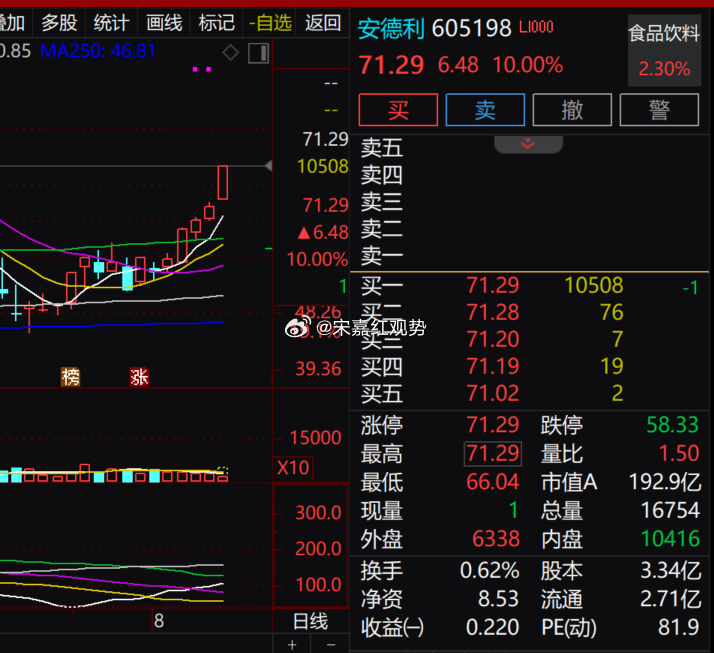This screenshot has width=714, height=653.
Task: Click the 卖一 ask row
Action: [529, 255]
